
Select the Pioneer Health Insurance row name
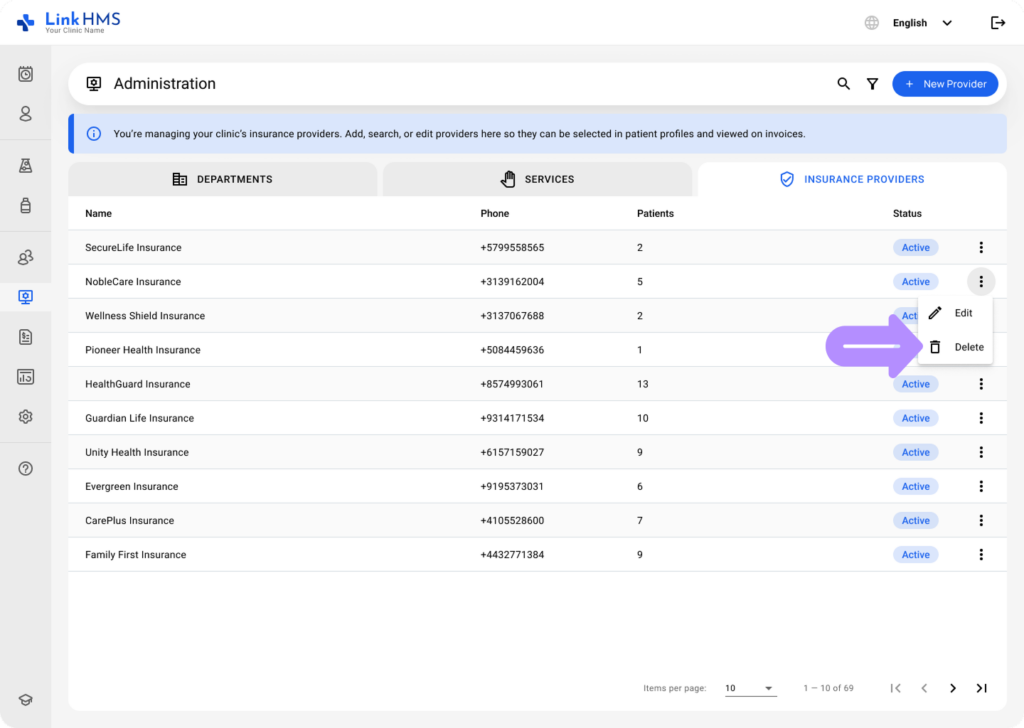click(x=142, y=350)
